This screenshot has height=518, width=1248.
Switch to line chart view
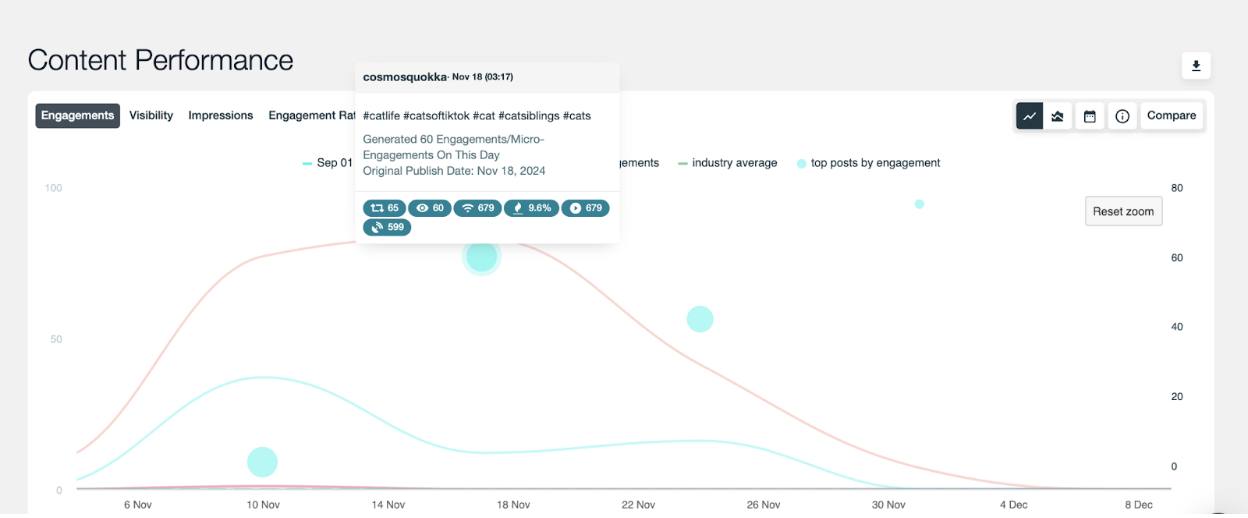pyautogui.click(x=1030, y=116)
